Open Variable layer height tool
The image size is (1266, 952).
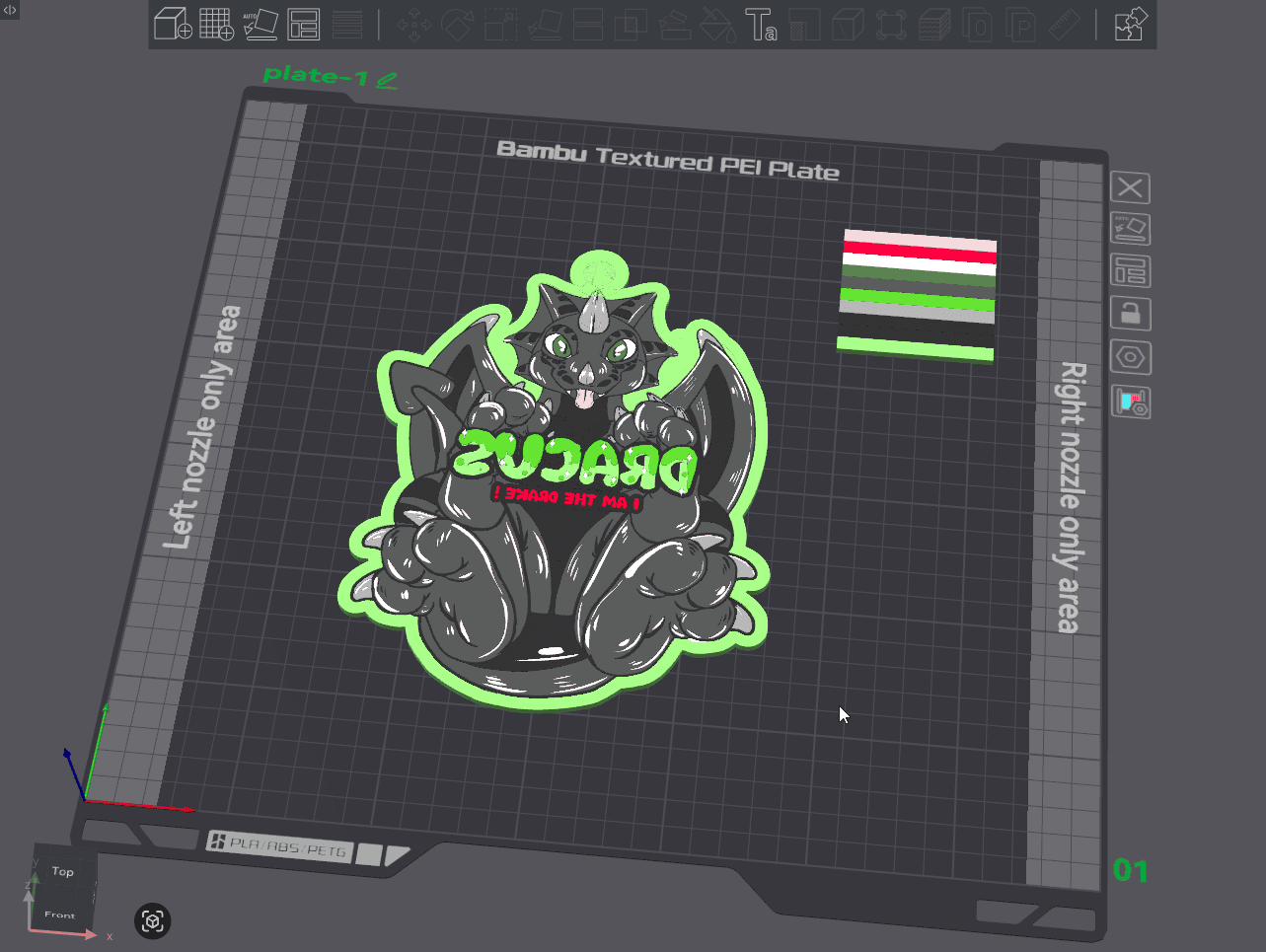pyautogui.click(x=932, y=25)
